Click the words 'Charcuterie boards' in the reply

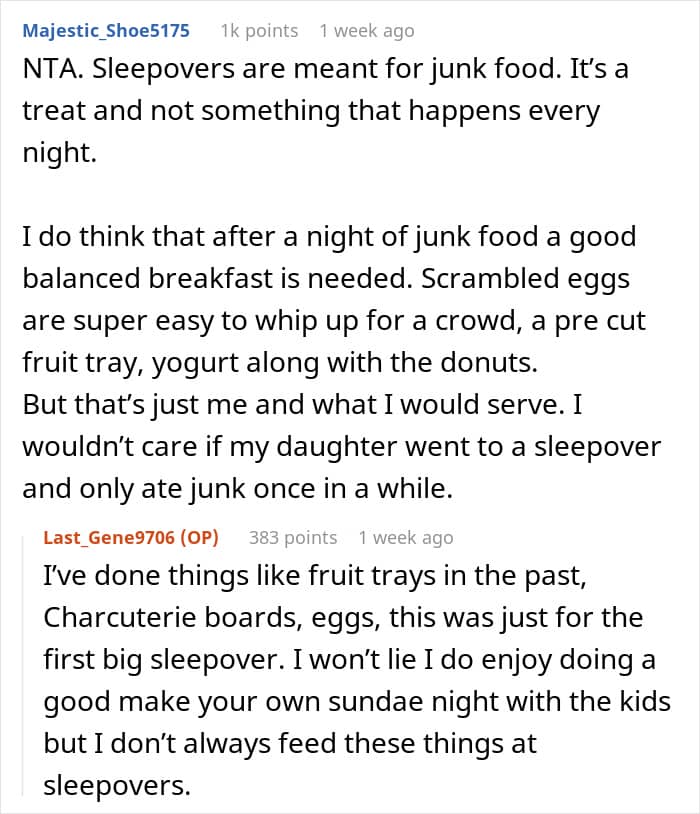click(172, 618)
